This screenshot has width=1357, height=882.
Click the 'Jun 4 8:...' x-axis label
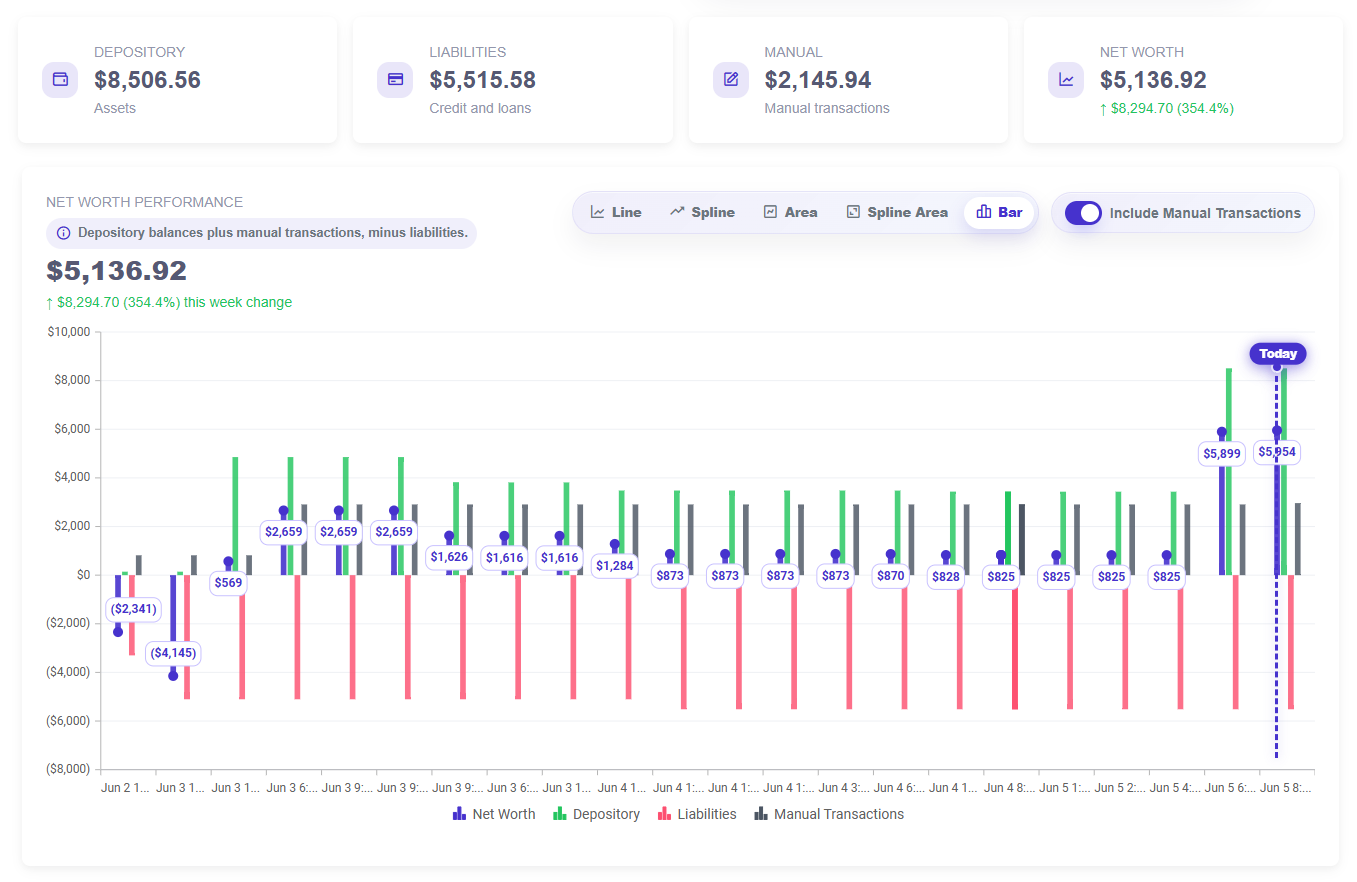coord(1011,788)
